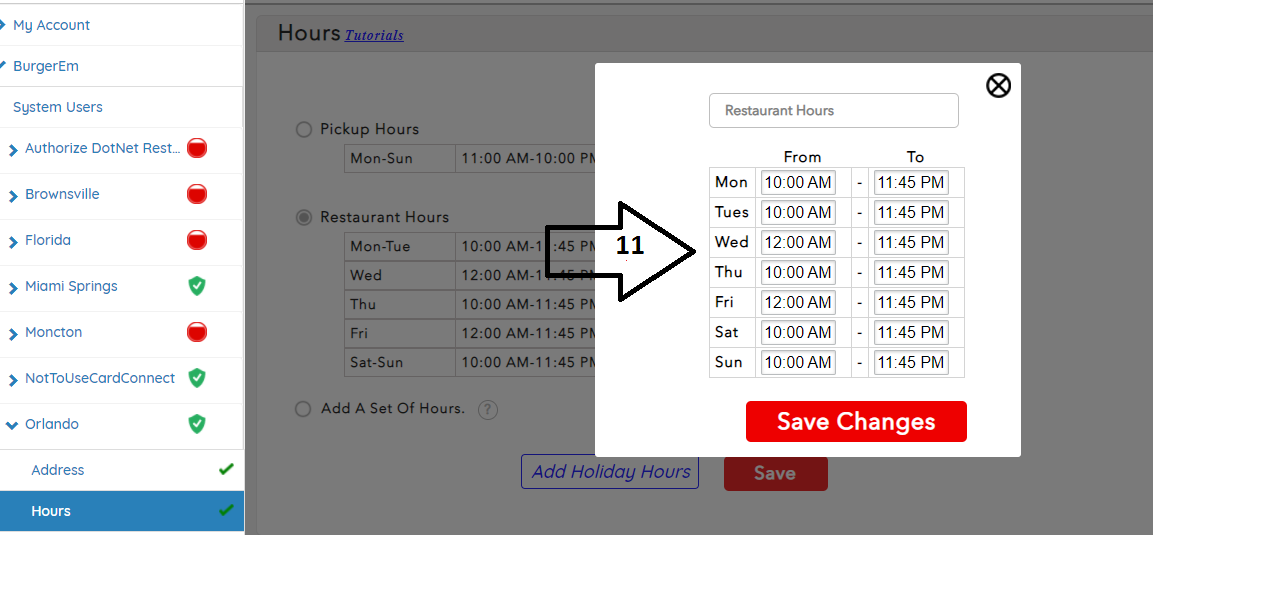Collapse the Orlando location tree

pos(12,425)
